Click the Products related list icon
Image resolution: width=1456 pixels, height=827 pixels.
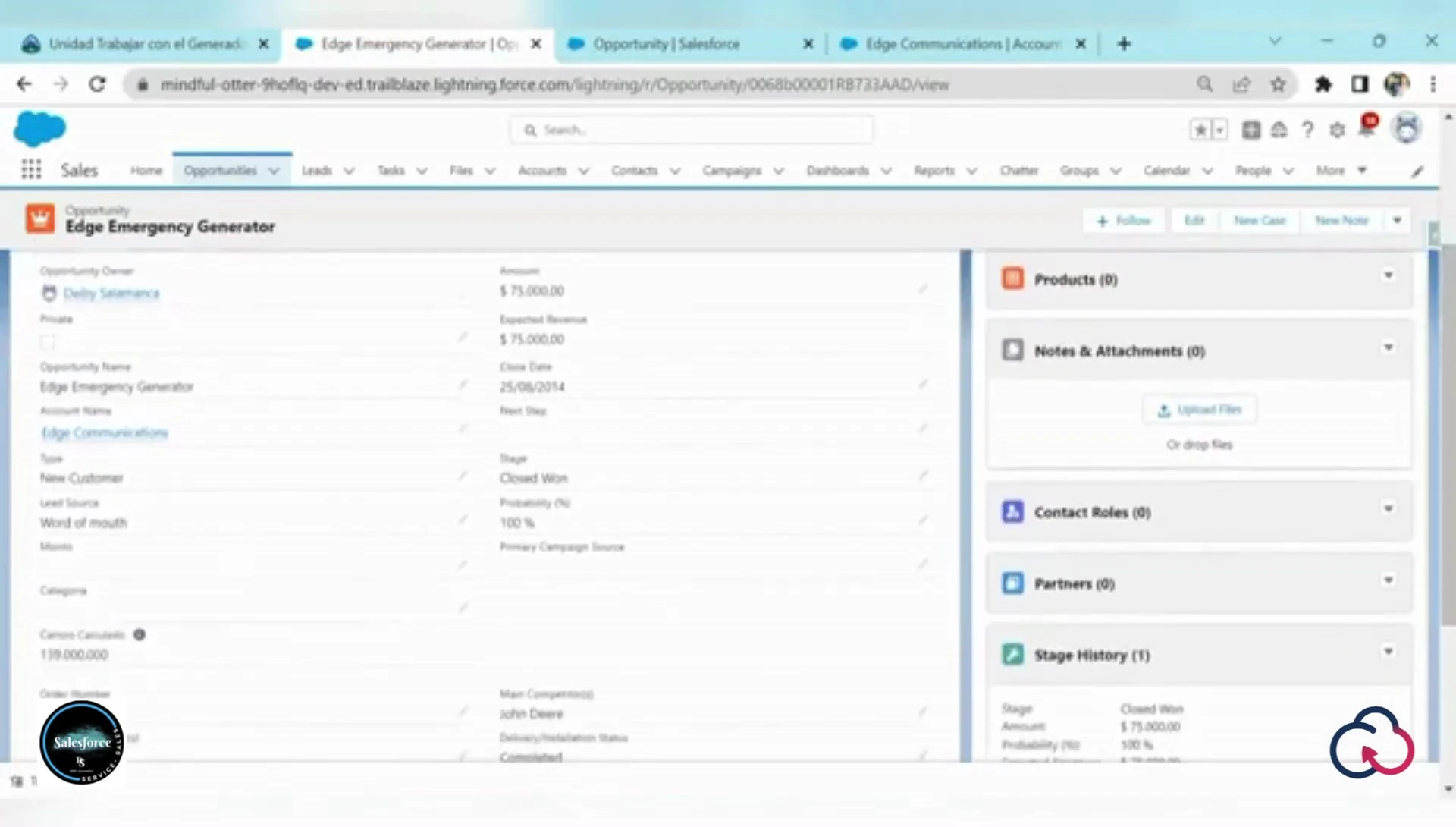(x=1012, y=278)
